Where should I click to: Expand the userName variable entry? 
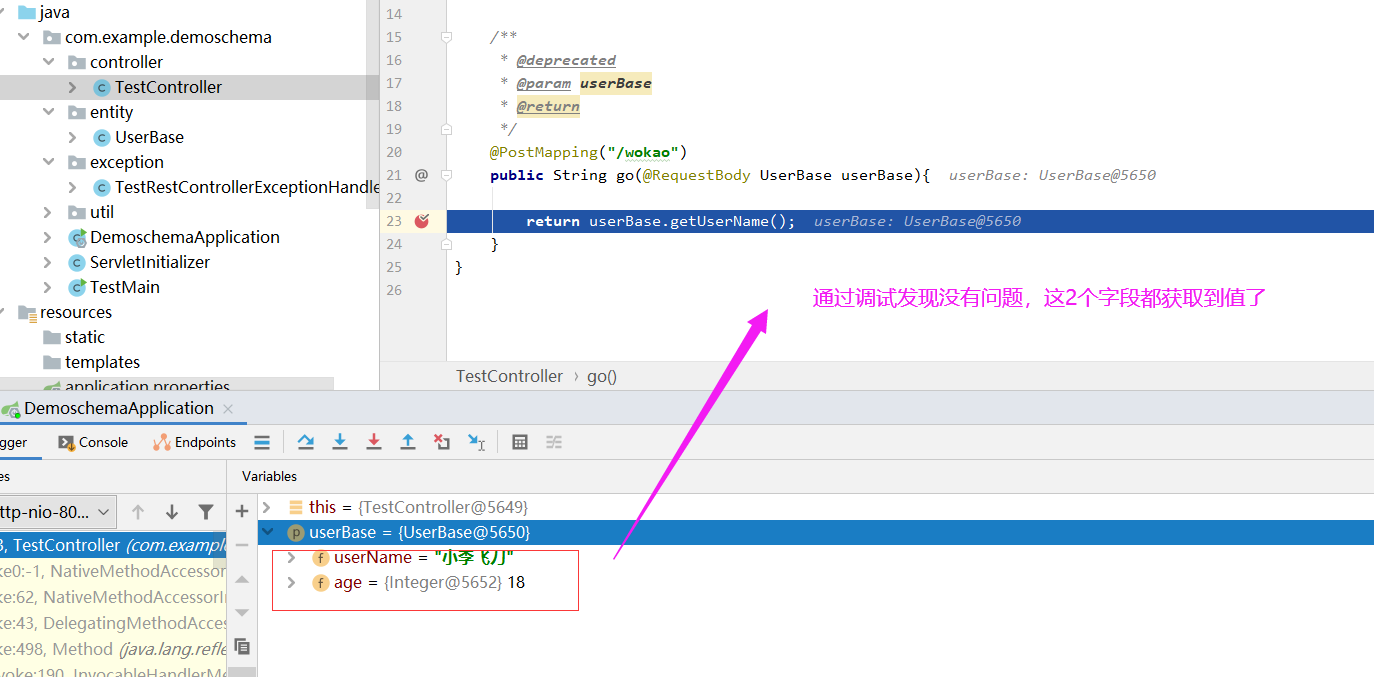[290, 557]
